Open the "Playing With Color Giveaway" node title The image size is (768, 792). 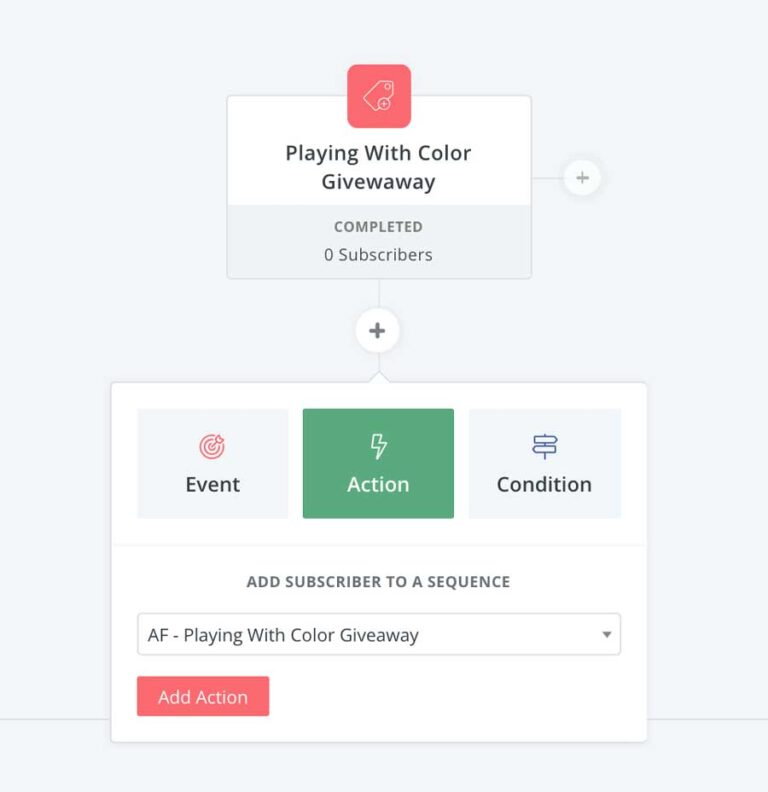(x=378, y=167)
